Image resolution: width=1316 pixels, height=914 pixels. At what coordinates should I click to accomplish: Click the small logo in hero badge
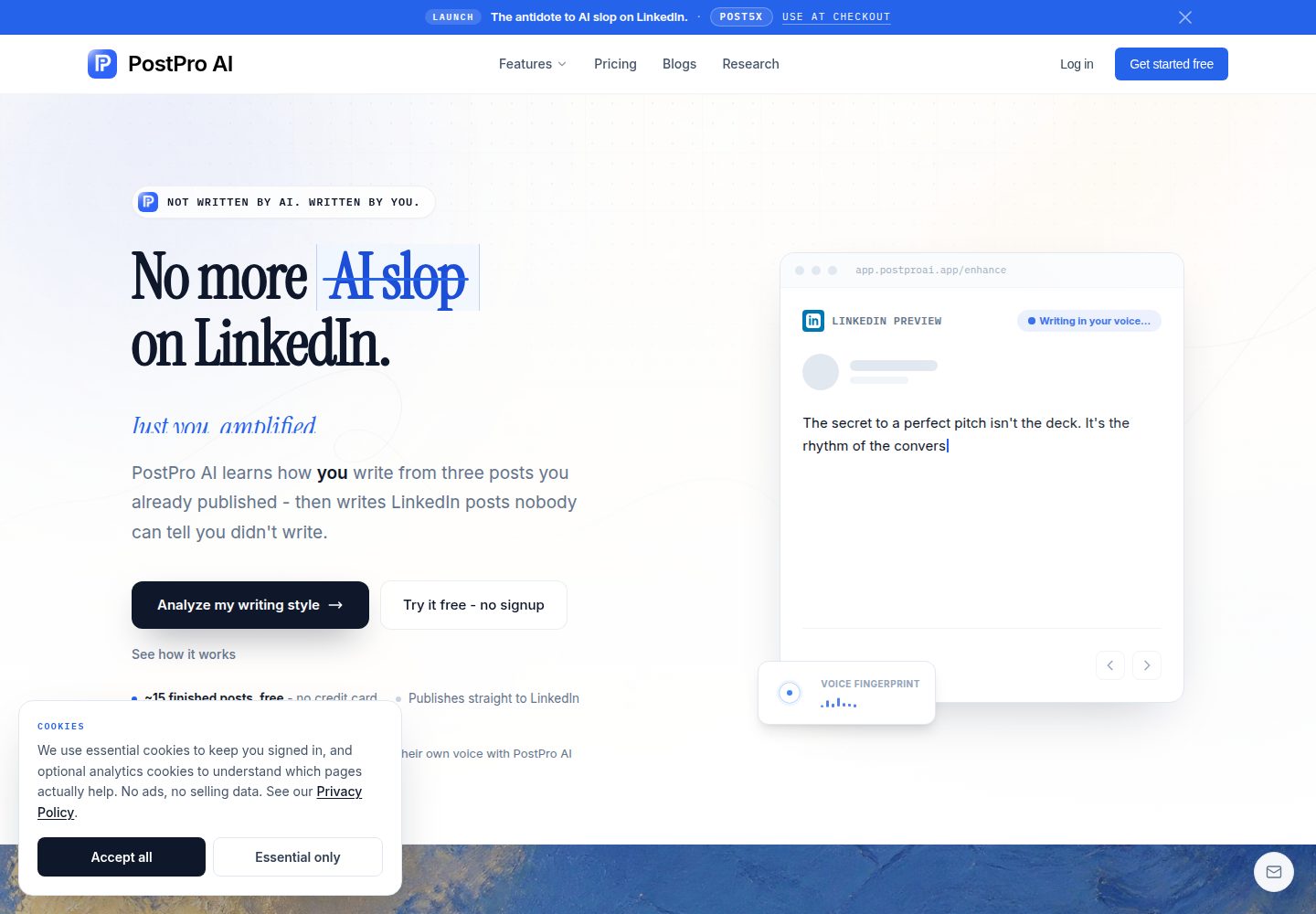pyautogui.click(x=148, y=202)
